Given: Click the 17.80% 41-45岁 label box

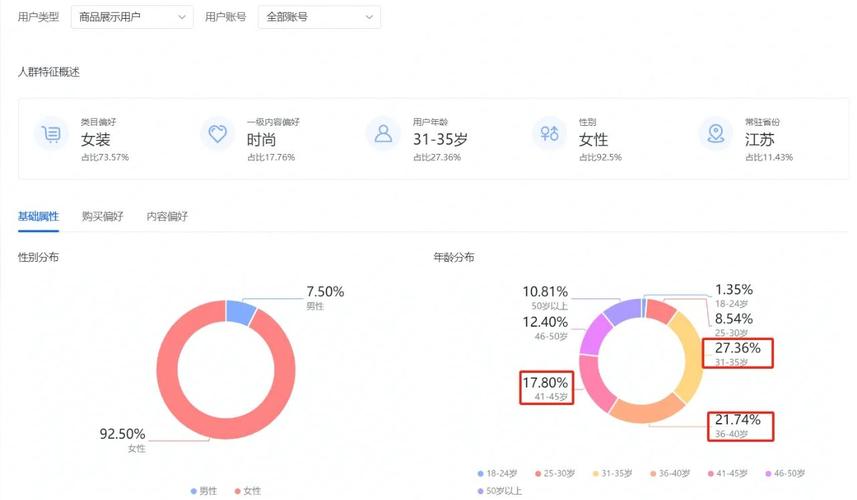Looking at the screenshot, I should click(x=546, y=388).
